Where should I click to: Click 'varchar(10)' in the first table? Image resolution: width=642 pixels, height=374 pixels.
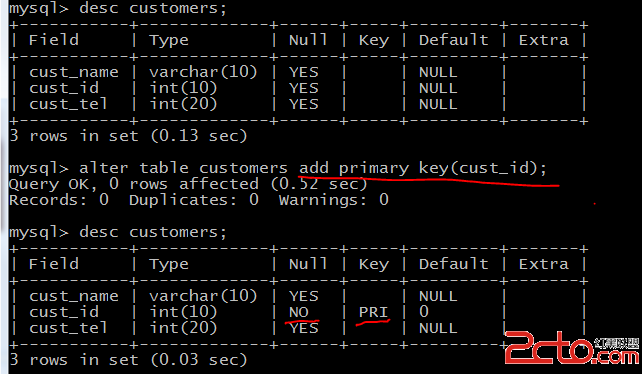[203, 72]
